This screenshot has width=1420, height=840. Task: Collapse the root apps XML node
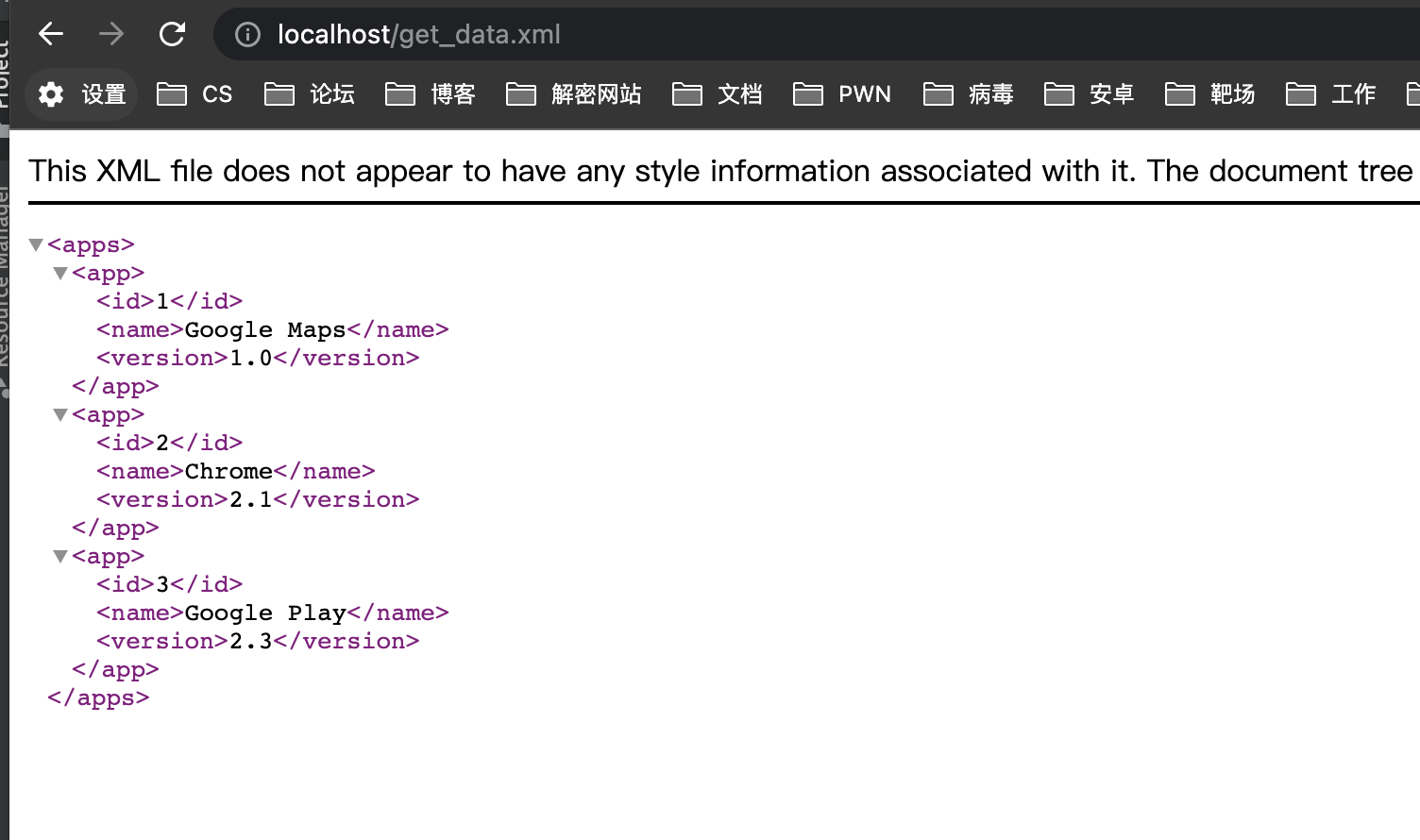pyautogui.click(x=36, y=245)
